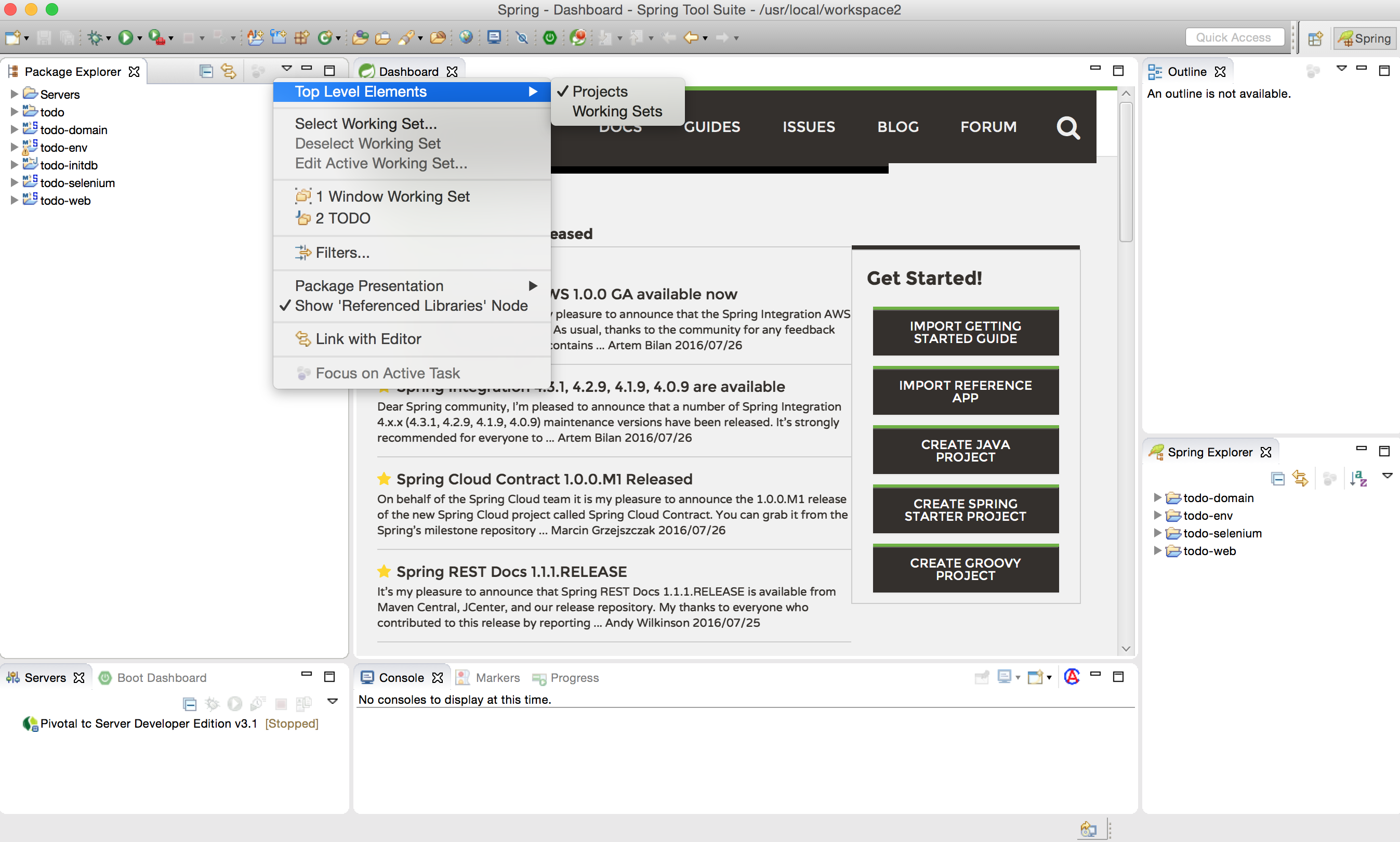Click the New Java Class green C icon
This screenshot has height=842, width=1400.
(x=325, y=37)
